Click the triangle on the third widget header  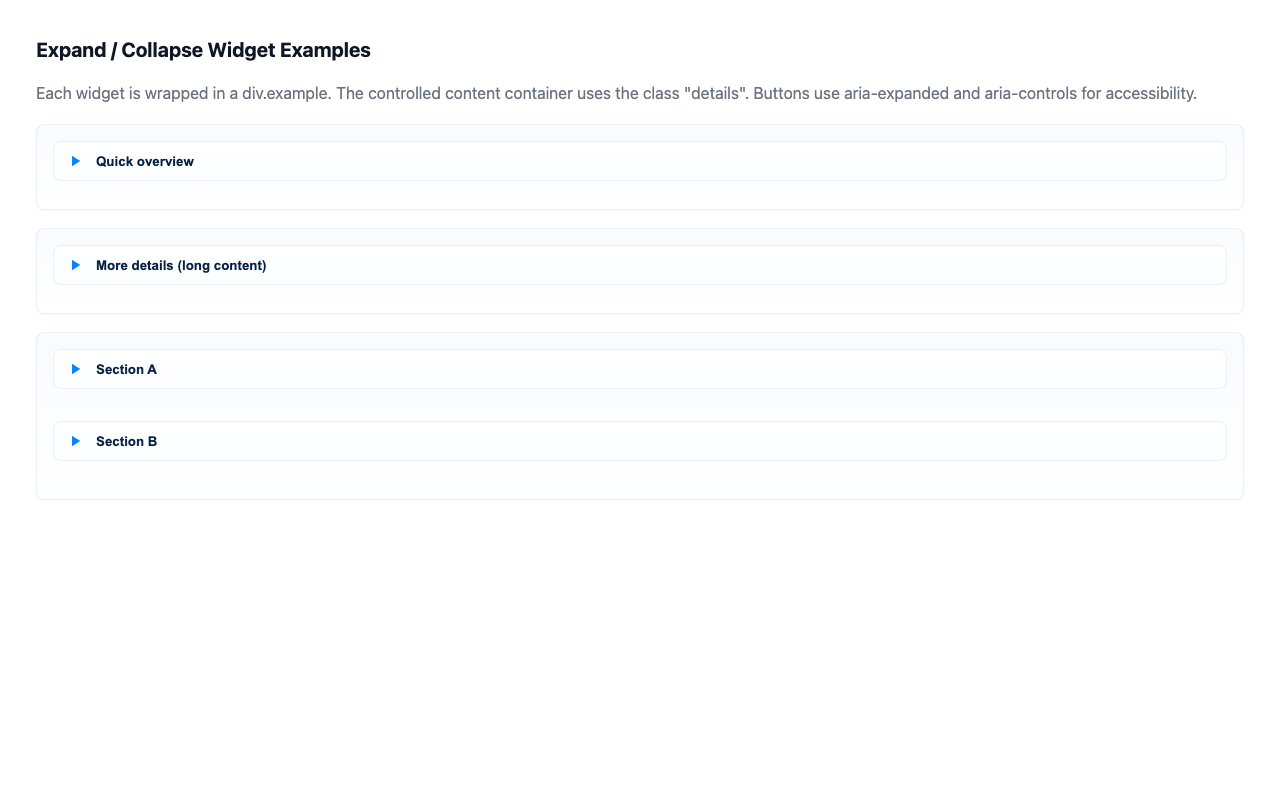76,369
